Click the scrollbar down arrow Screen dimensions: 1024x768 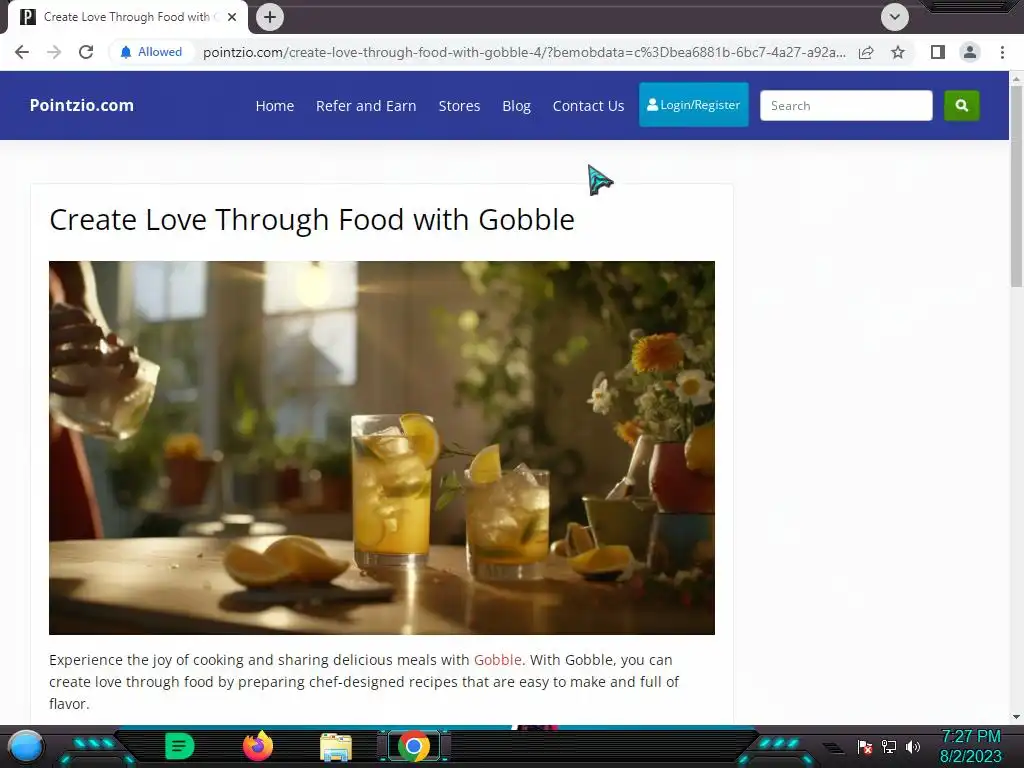(x=1017, y=717)
